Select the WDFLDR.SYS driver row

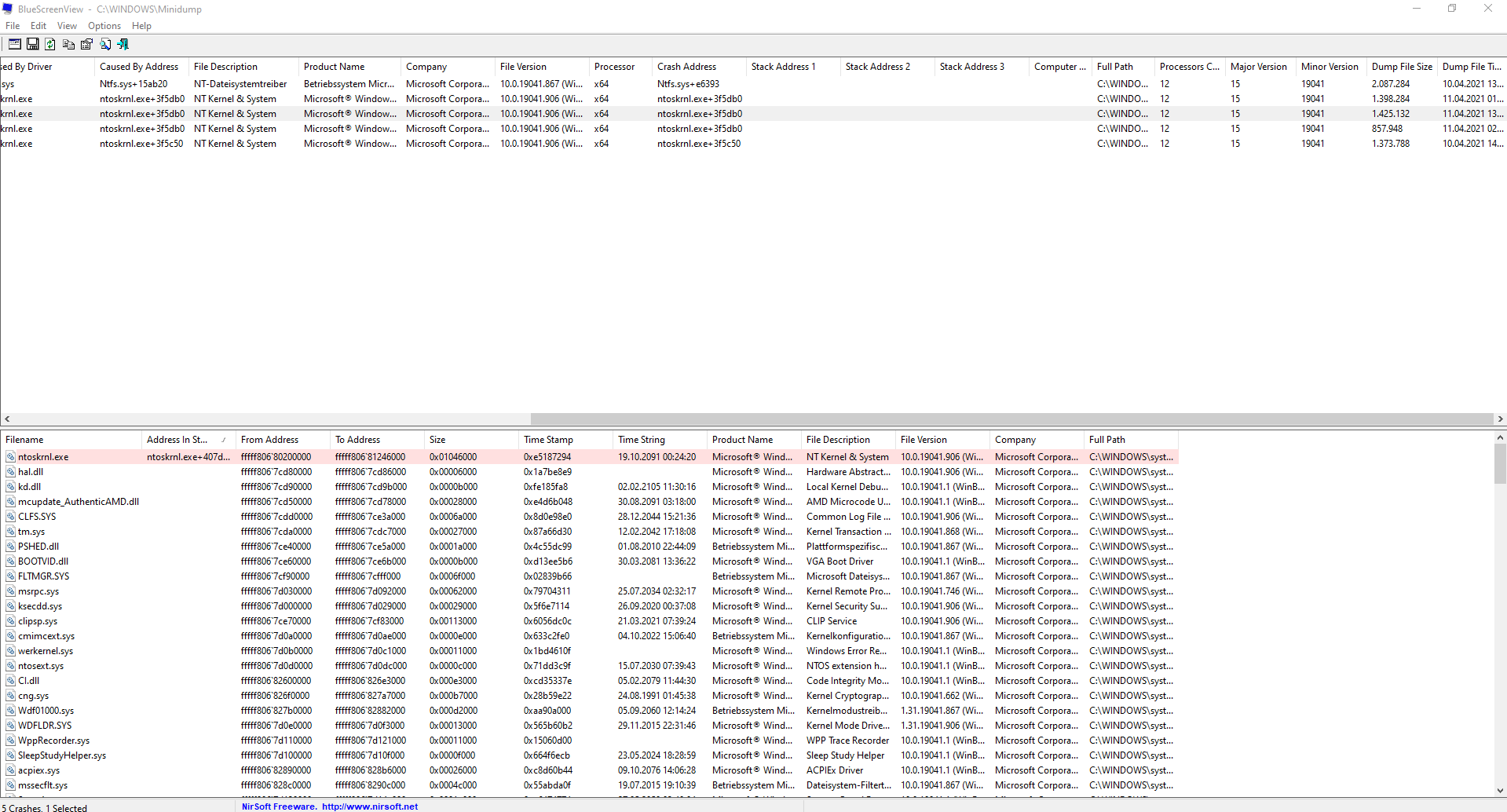point(589,726)
